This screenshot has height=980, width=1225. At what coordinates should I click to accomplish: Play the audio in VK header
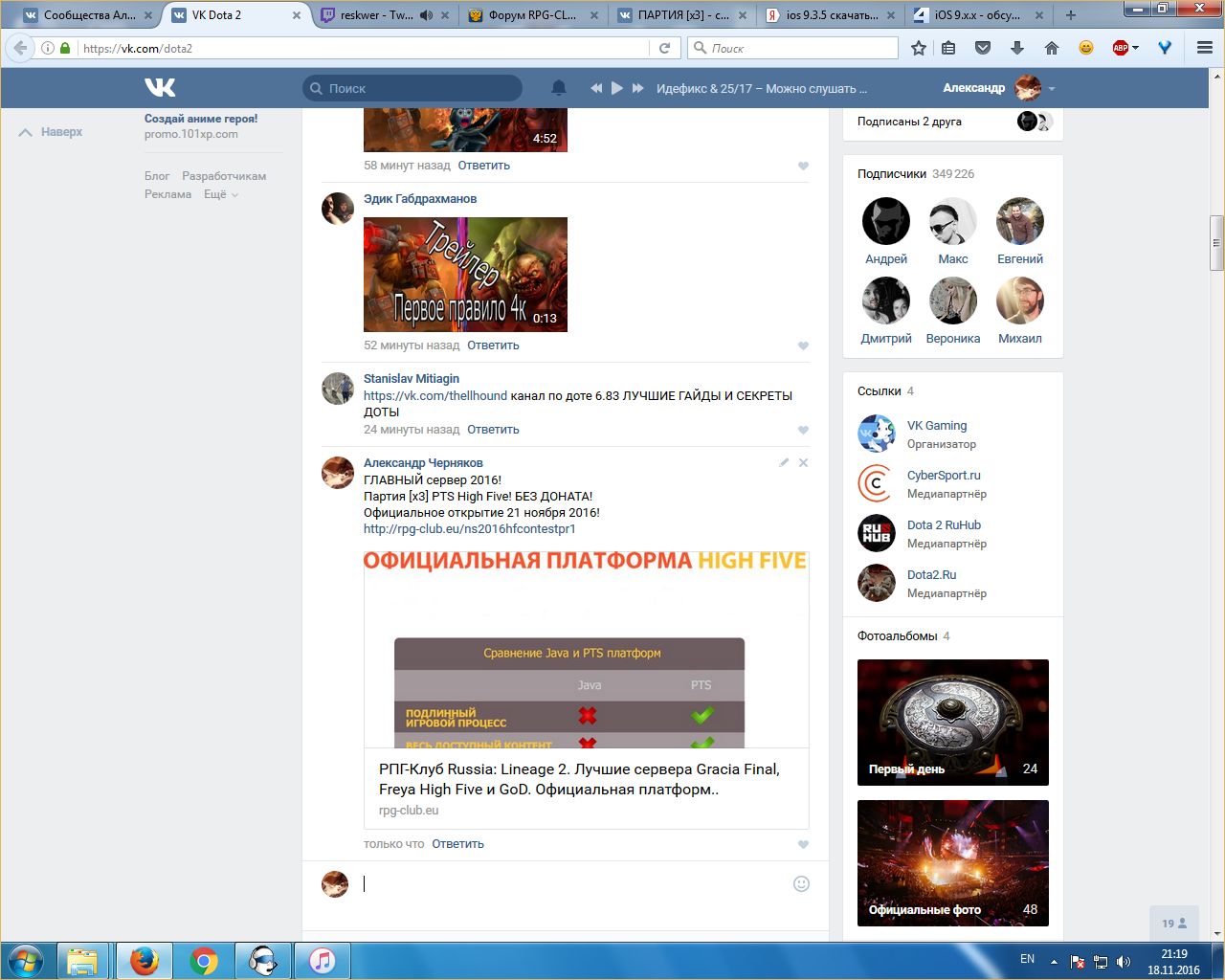coord(617,88)
